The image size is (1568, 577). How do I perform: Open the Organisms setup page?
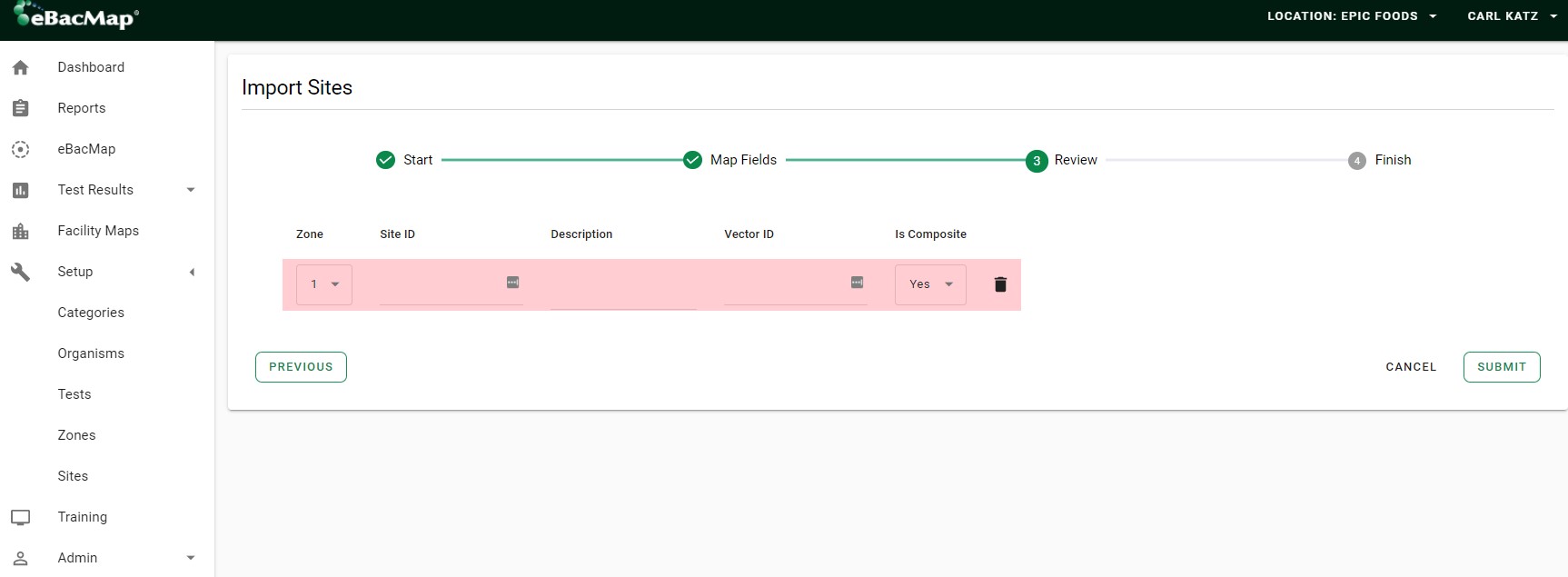point(91,353)
